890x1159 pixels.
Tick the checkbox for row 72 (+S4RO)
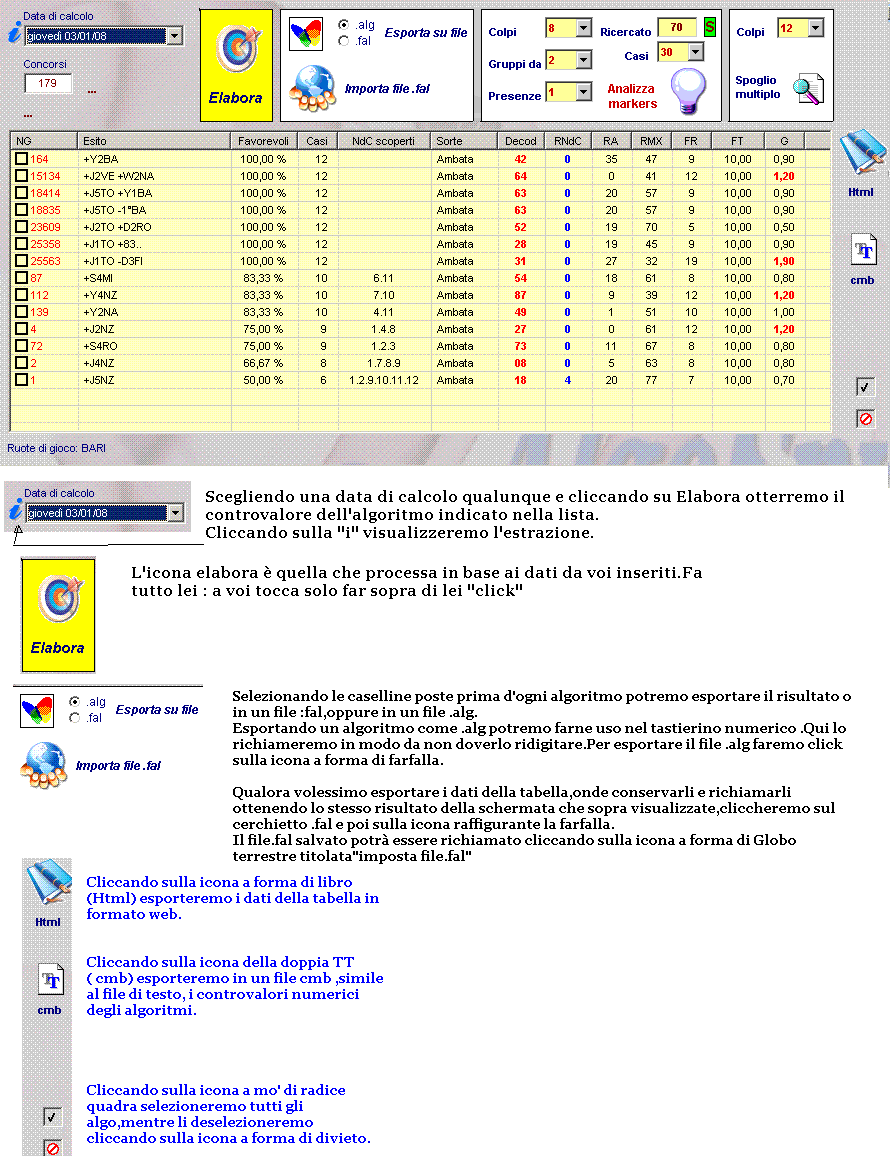21,345
